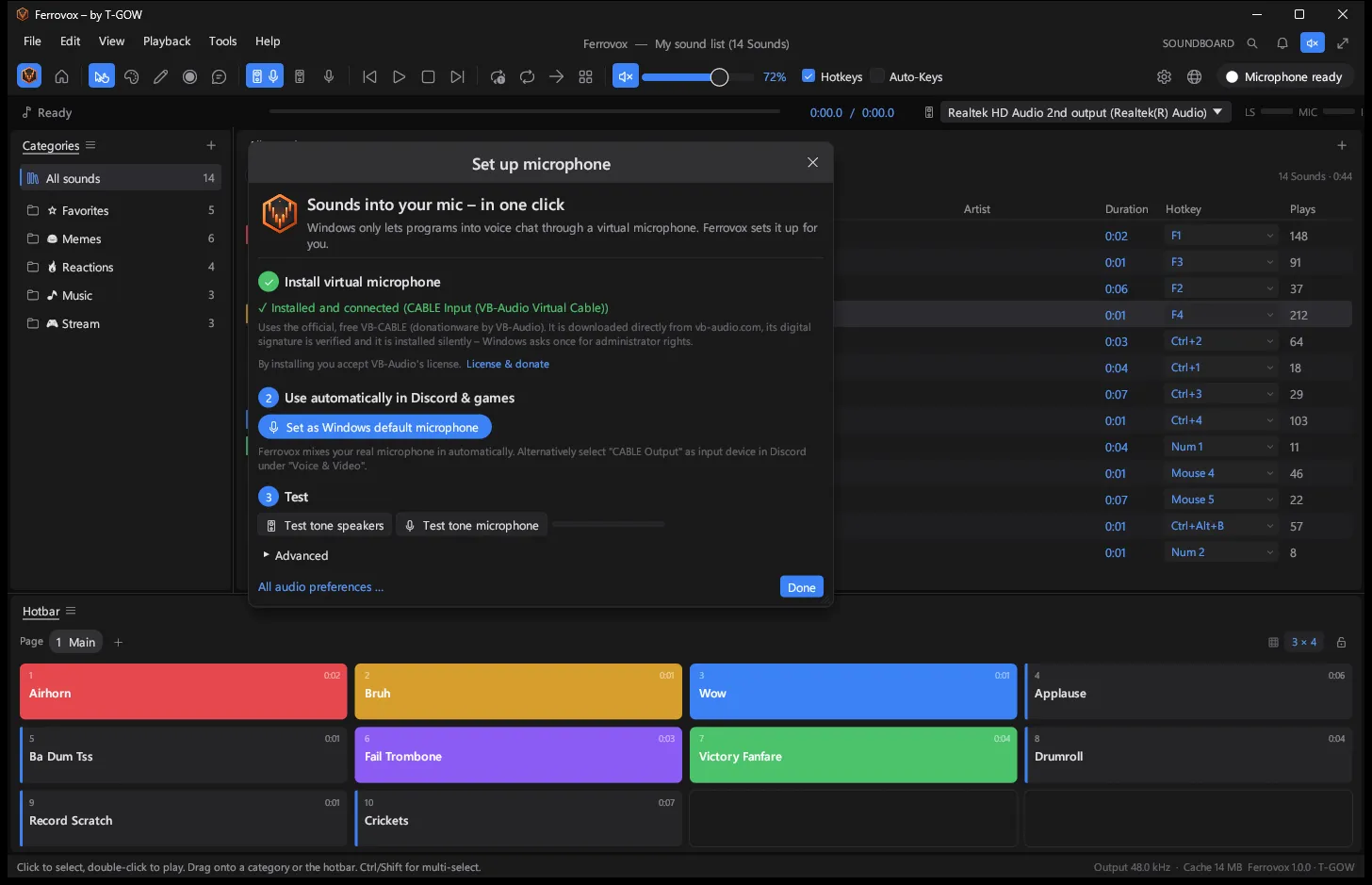1372x885 pixels.
Task: Open the globe language icon
Action: pos(1194,77)
